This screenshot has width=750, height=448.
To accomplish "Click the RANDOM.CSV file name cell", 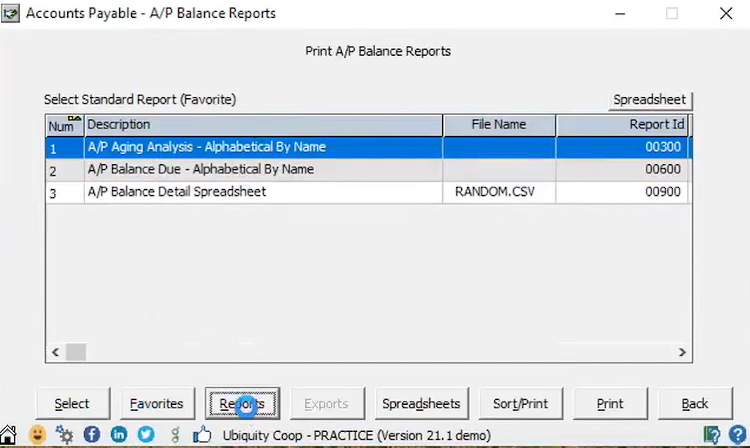I will click(x=499, y=192).
